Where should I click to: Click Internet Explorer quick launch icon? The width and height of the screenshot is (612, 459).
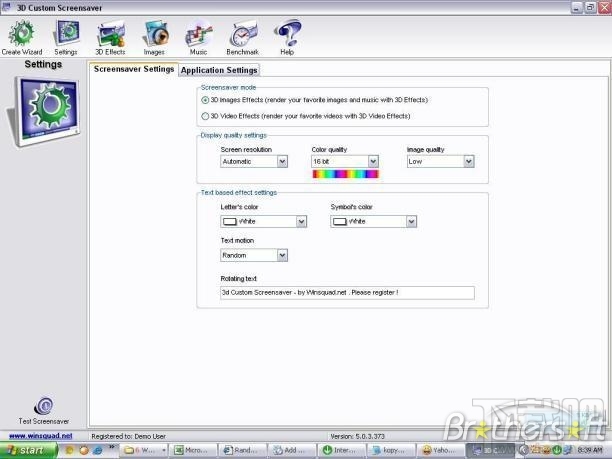pyautogui.click(x=97, y=450)
